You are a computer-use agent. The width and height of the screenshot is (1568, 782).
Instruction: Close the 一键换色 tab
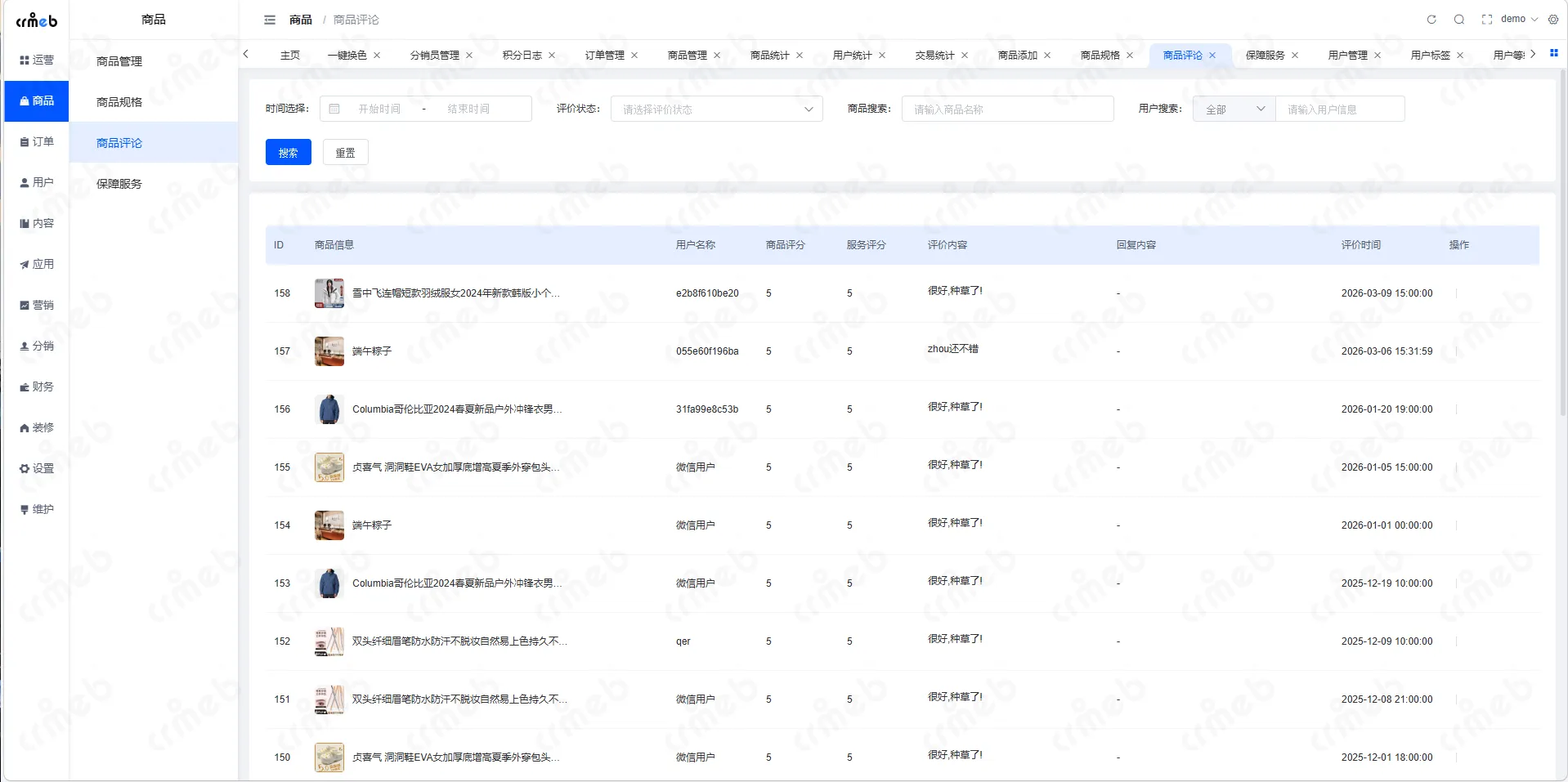[377, 56]
